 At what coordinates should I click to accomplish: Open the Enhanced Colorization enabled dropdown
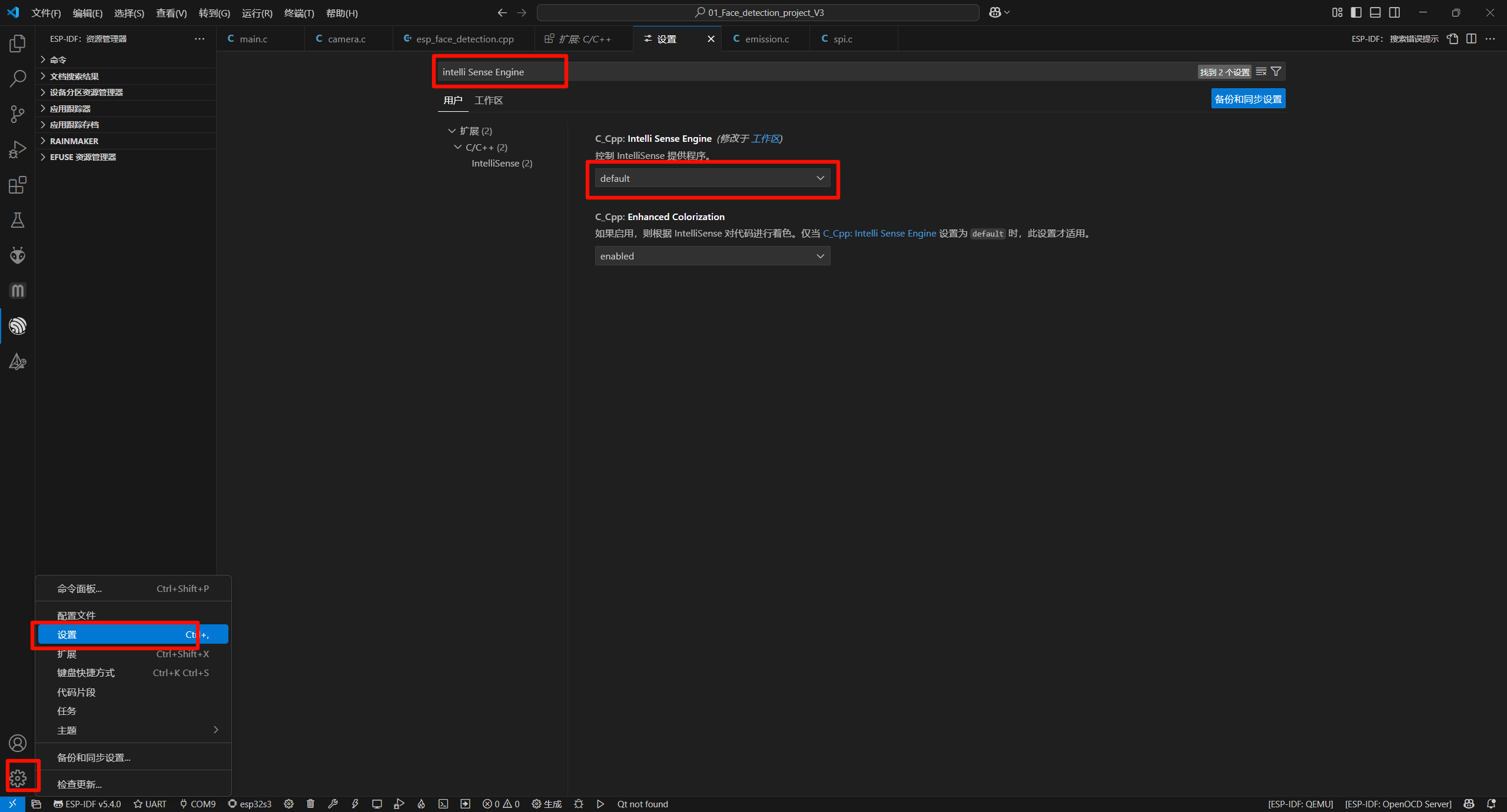(712, 256)
